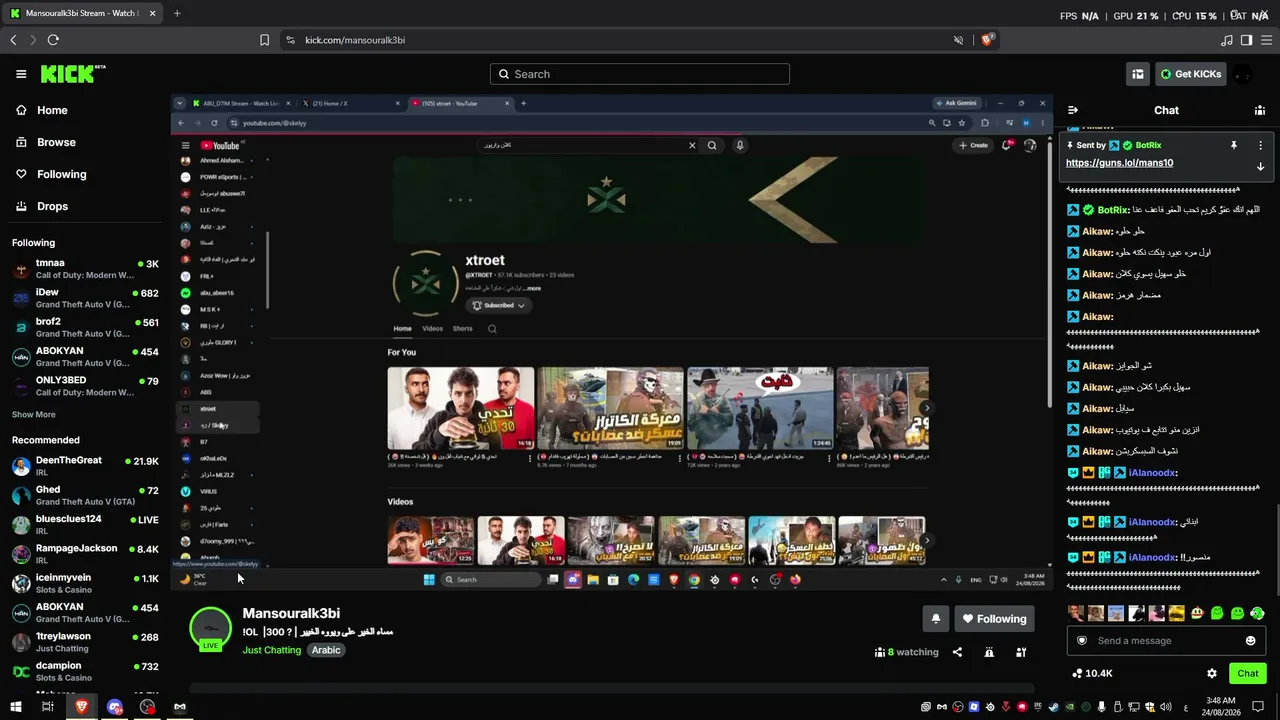
Task: Focus the Kick Search field
Action: [640, 74]
